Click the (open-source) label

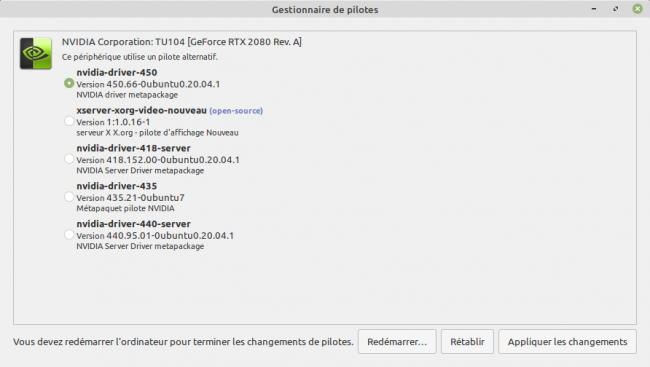(x=236, y=111)
